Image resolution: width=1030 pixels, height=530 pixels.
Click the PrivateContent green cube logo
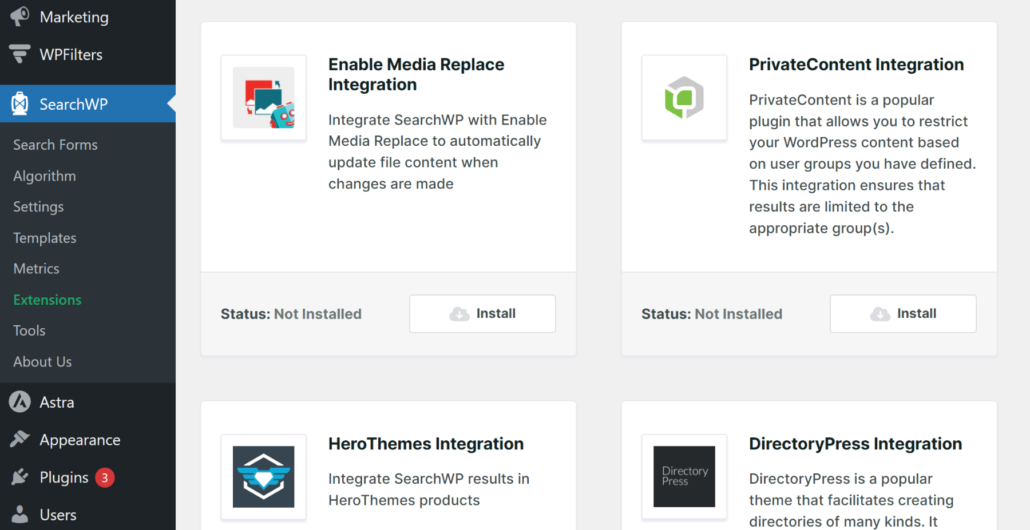coord(684,97)
